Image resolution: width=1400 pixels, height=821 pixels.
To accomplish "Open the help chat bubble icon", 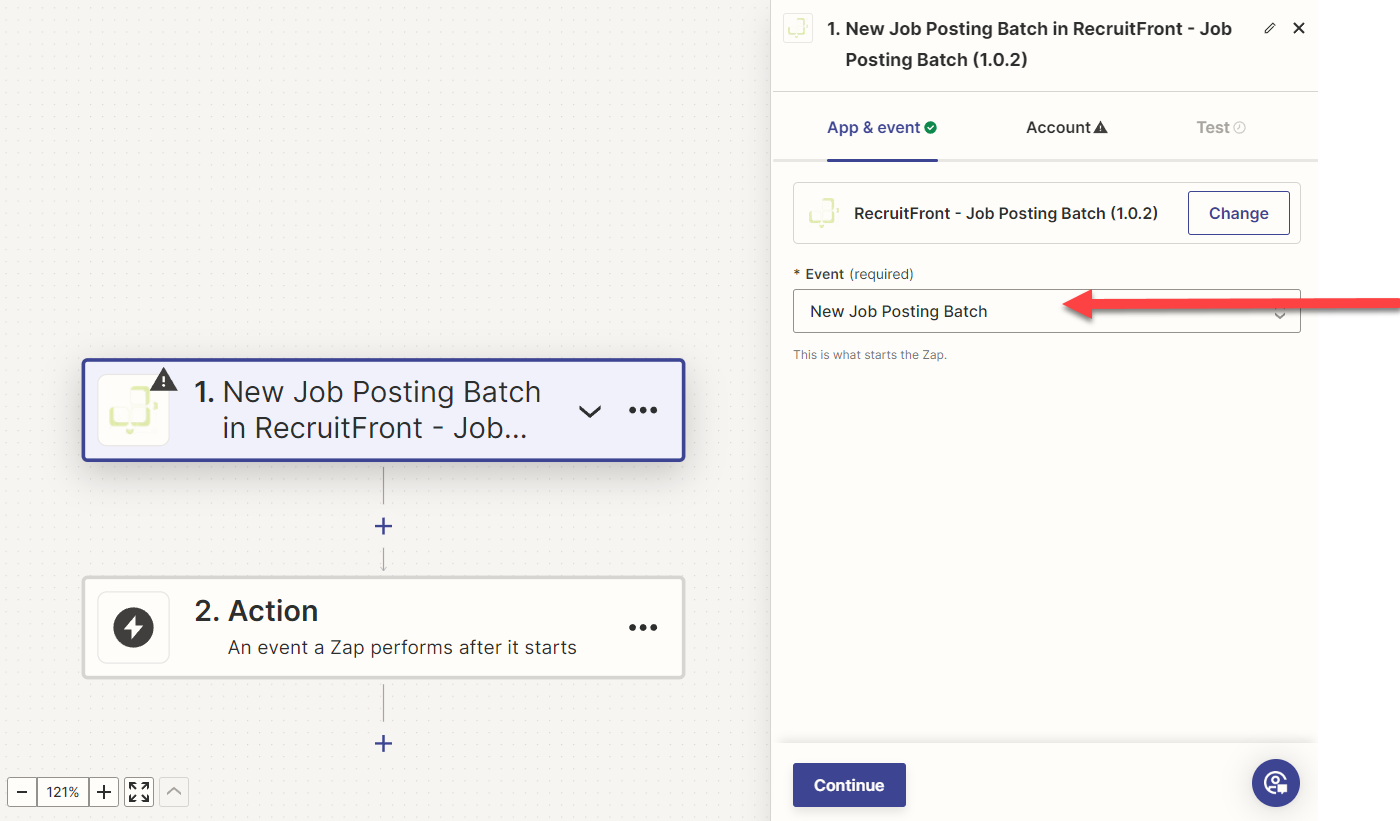I will (1276, 783).
